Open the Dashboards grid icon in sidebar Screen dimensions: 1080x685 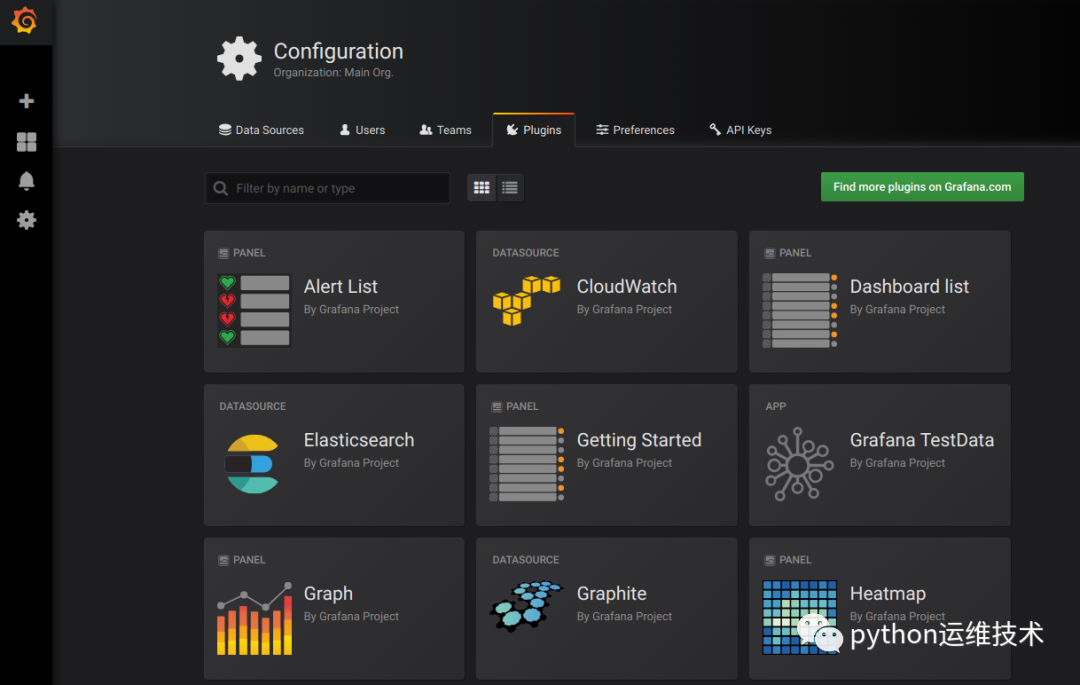click(x=26, y=142)
